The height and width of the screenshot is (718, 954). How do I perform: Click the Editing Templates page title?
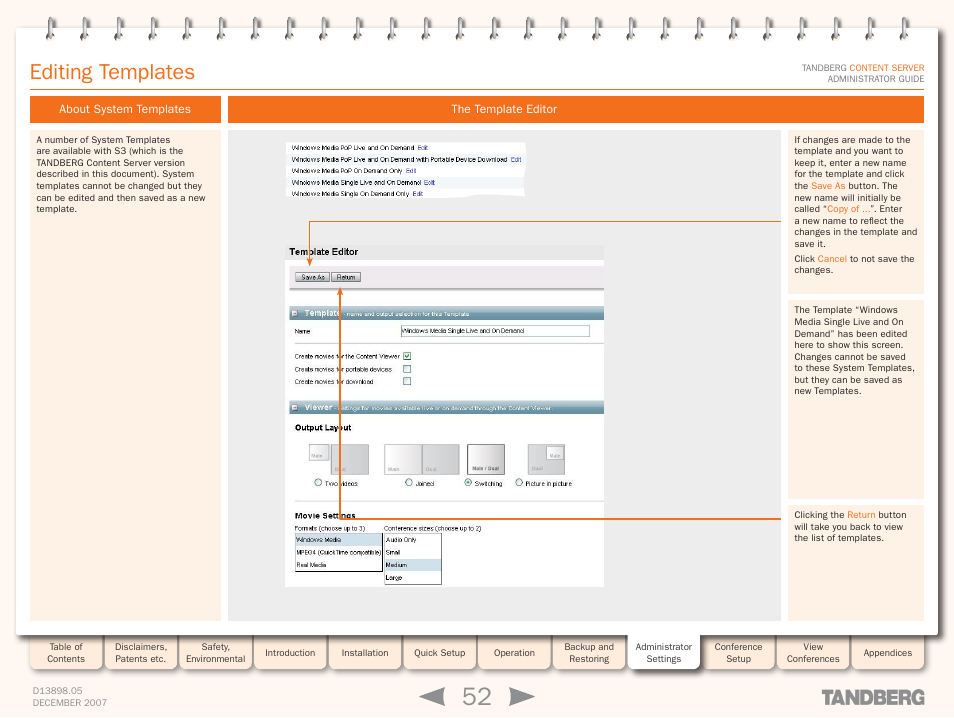tap(113, 72)
